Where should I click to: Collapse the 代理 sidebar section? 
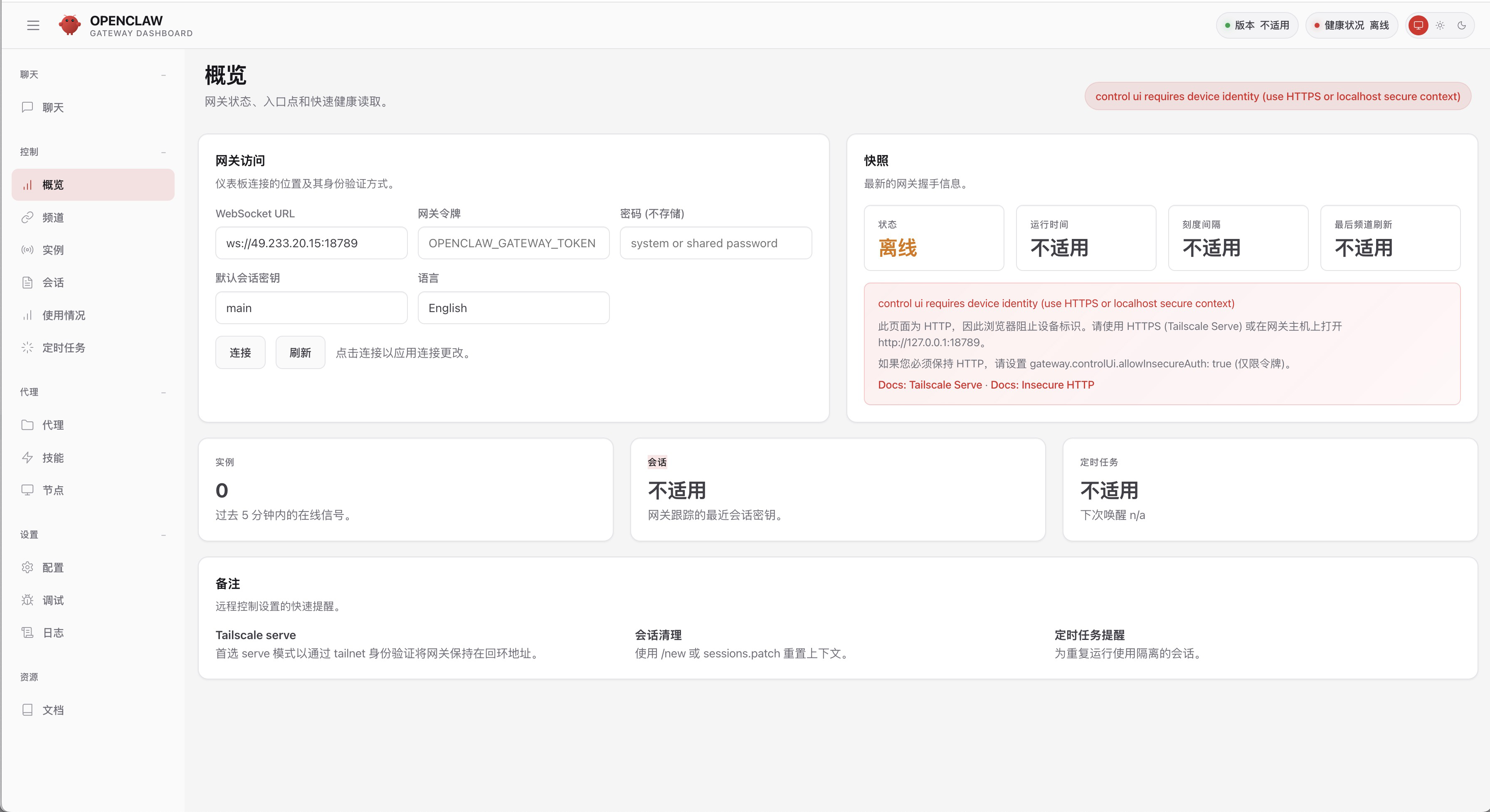tap(163, 392)
